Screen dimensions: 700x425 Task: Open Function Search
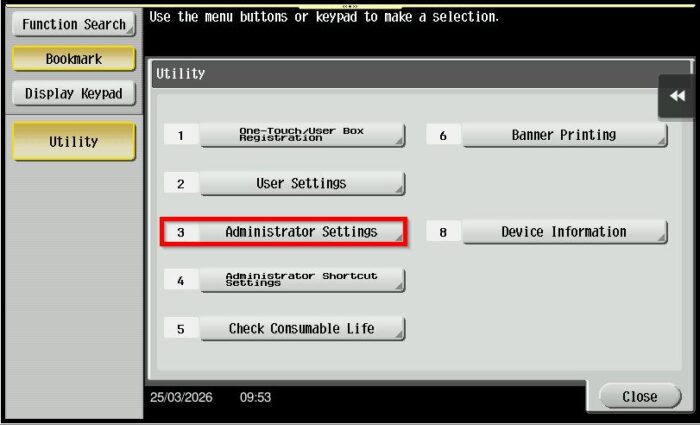click(74, 24)
